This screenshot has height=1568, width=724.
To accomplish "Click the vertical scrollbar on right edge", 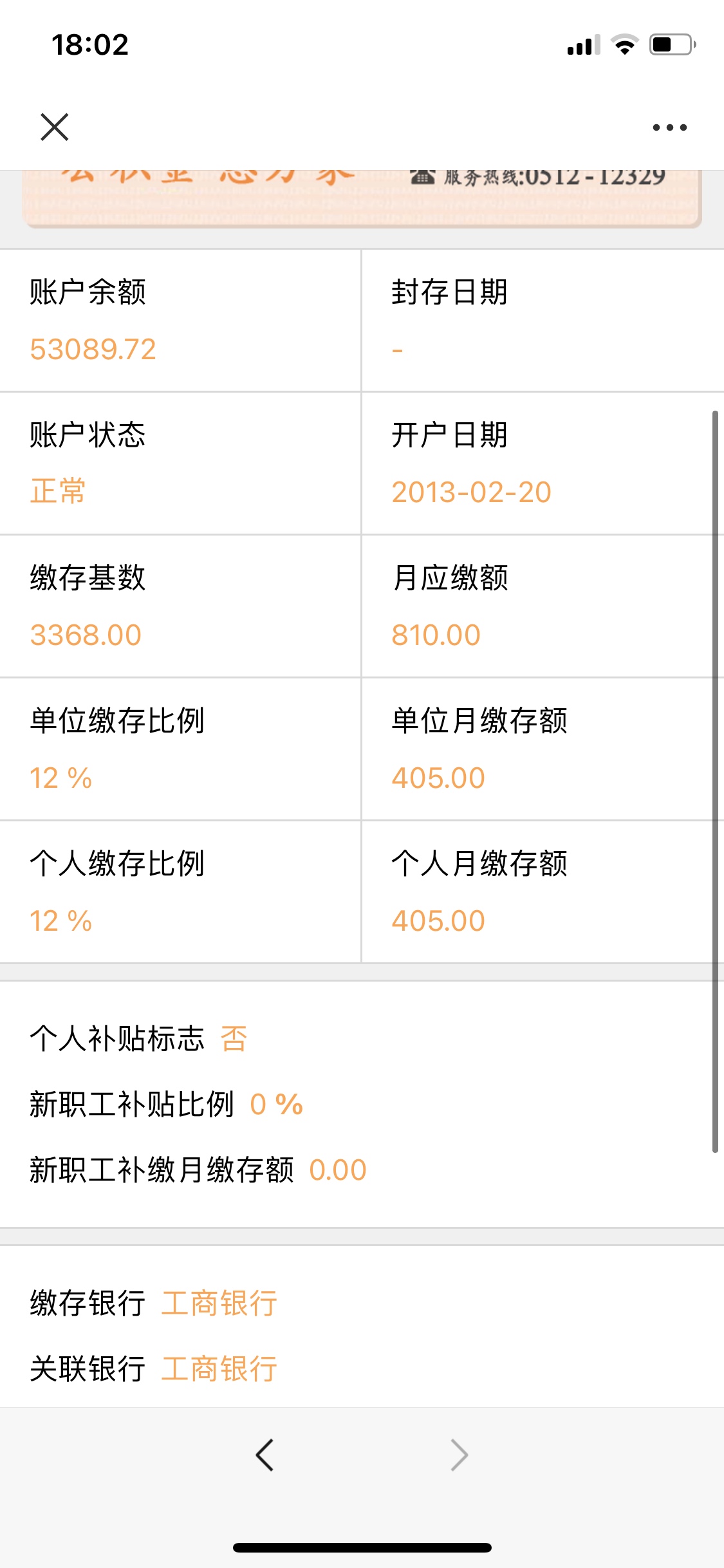I will pyautogui.click(x=715, y=781).
